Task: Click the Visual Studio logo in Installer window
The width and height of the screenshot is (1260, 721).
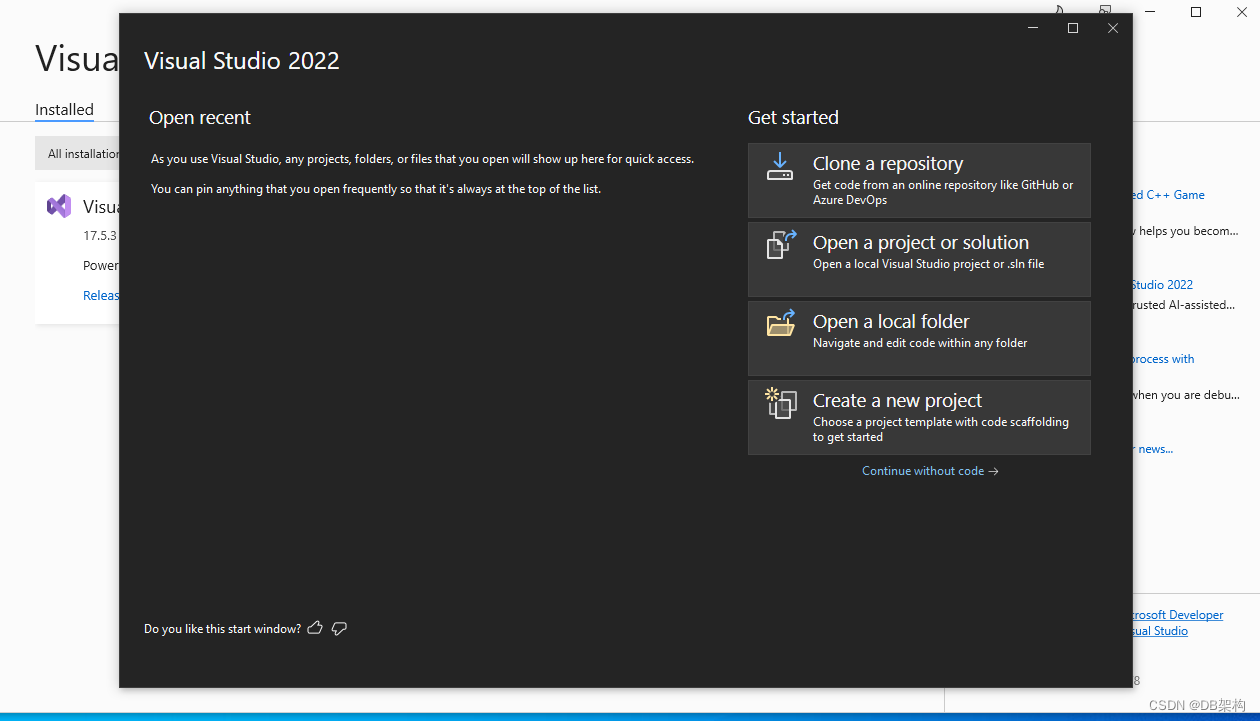Action: click(59, 207)
